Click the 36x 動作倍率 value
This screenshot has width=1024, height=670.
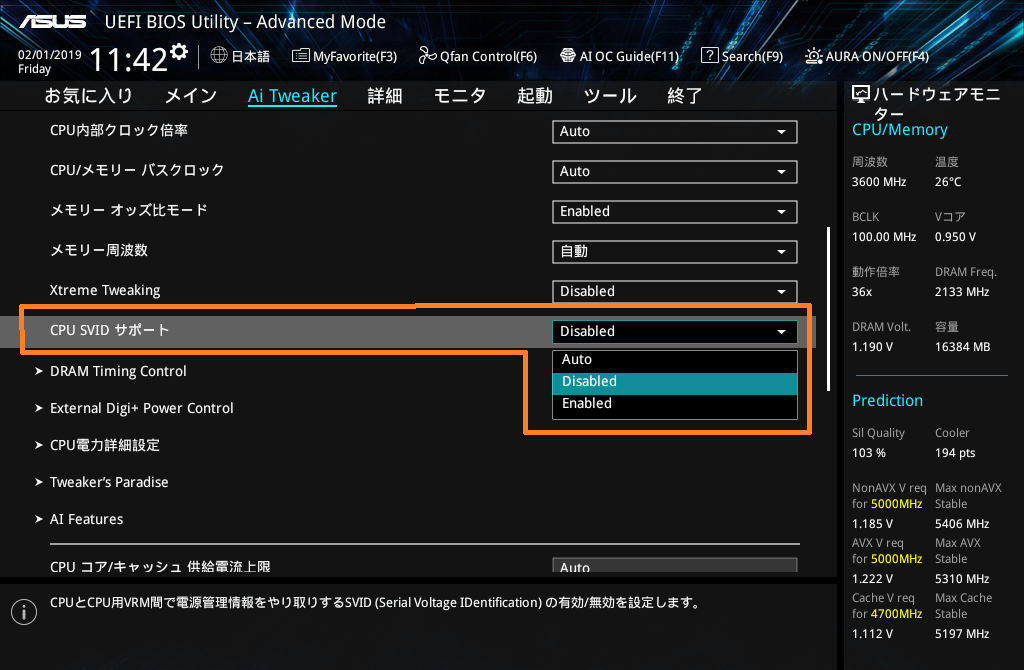[x=861, y=292]
